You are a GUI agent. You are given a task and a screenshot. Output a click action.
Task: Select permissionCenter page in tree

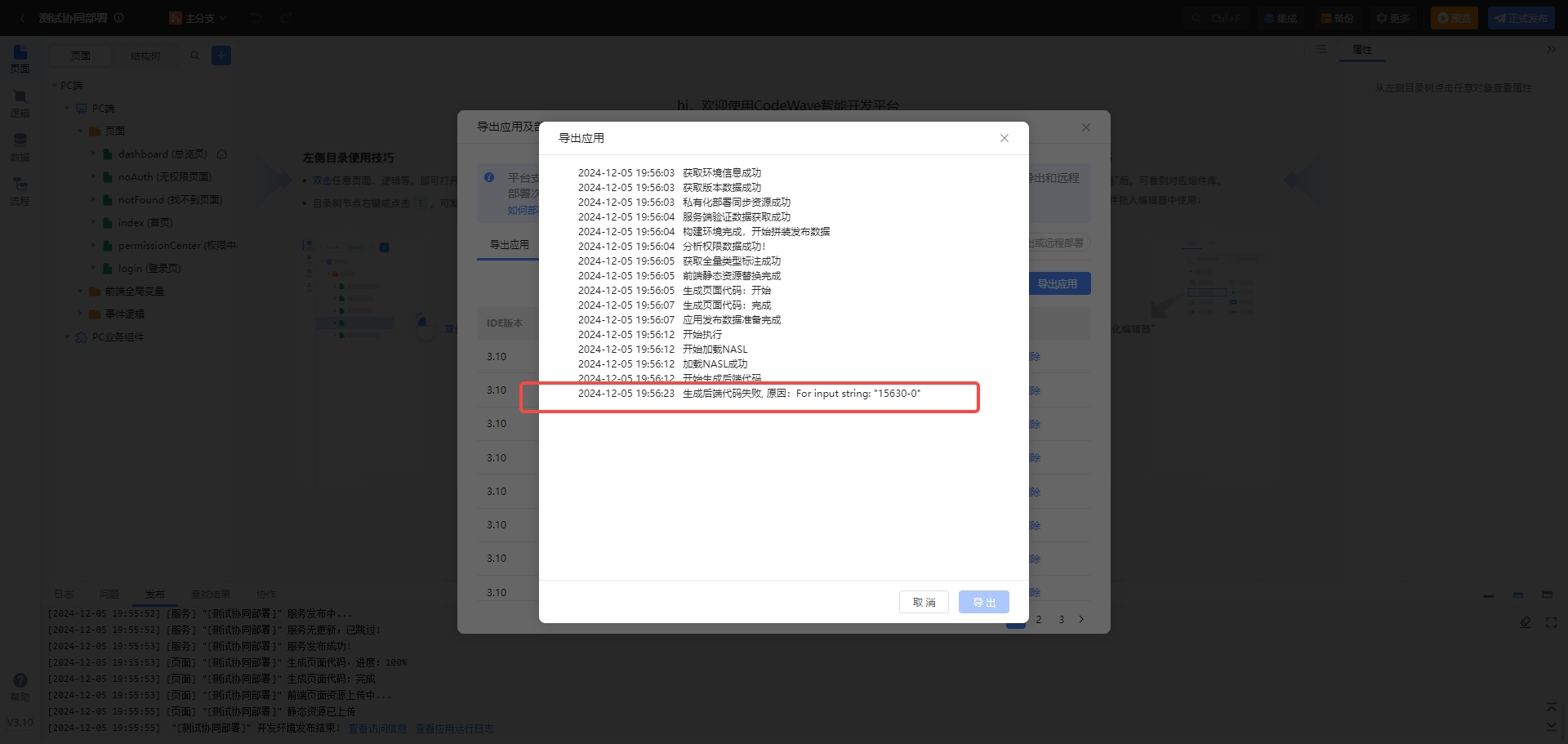coord(177,245)
